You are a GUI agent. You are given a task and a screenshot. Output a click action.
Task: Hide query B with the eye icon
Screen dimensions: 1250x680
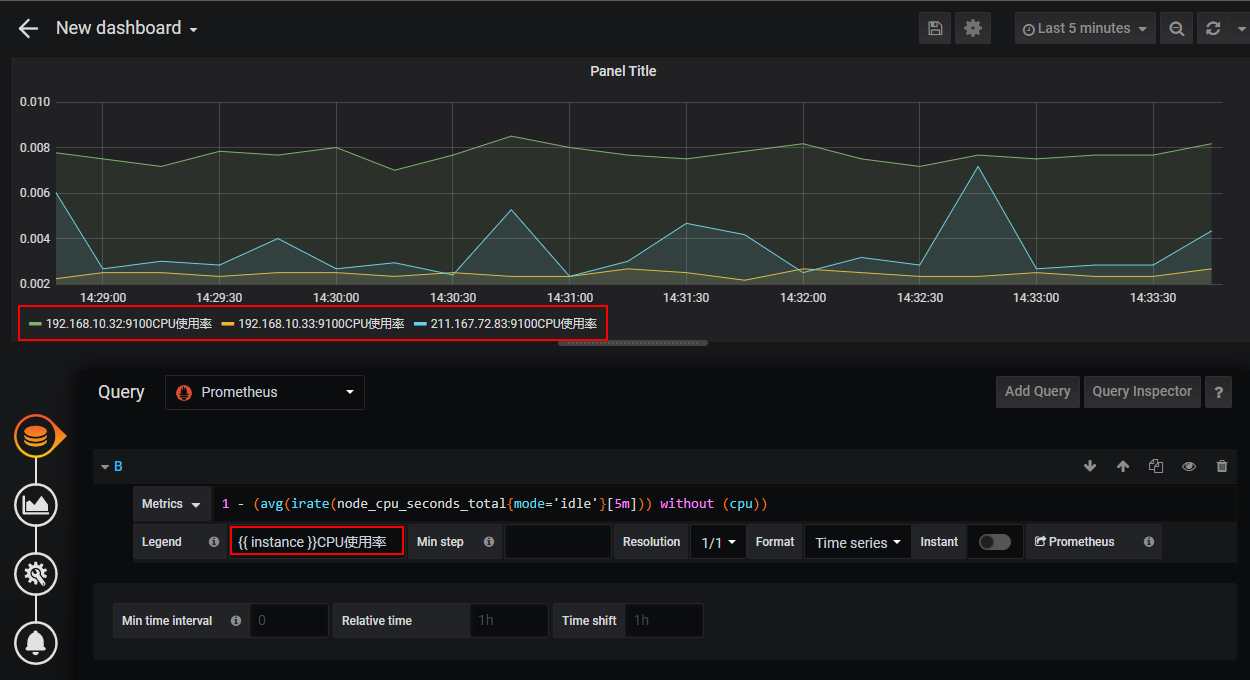point(1189,466)
